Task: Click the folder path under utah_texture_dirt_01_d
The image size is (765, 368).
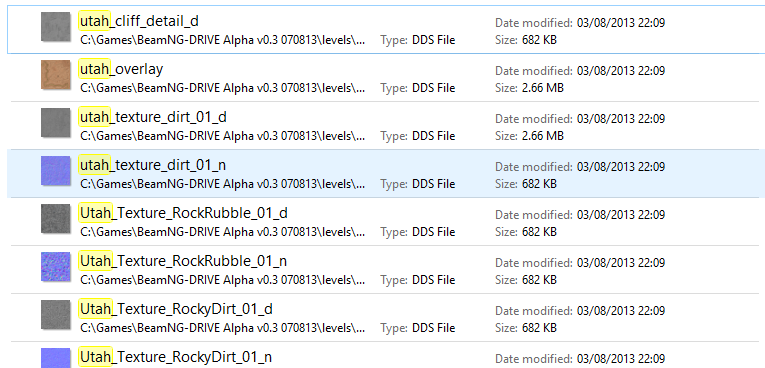Action: tap(223, 136)
